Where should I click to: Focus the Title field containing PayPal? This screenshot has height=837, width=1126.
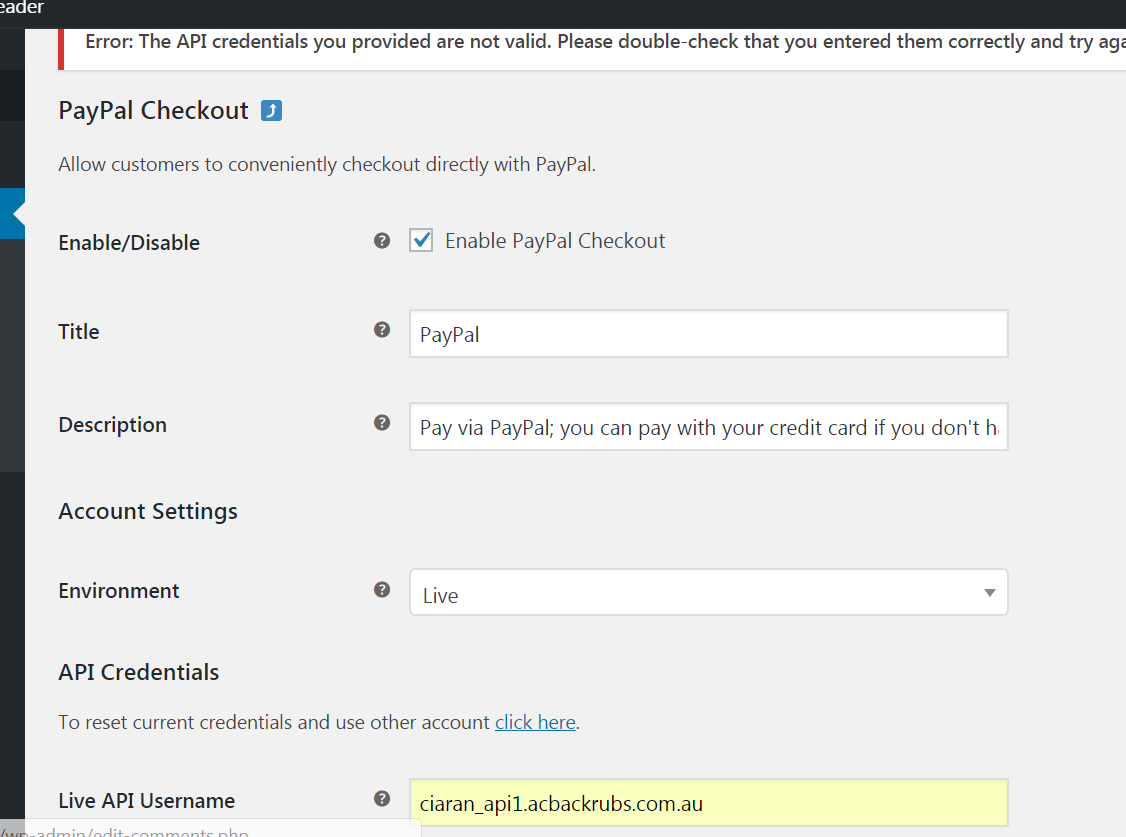pos(708,334)
